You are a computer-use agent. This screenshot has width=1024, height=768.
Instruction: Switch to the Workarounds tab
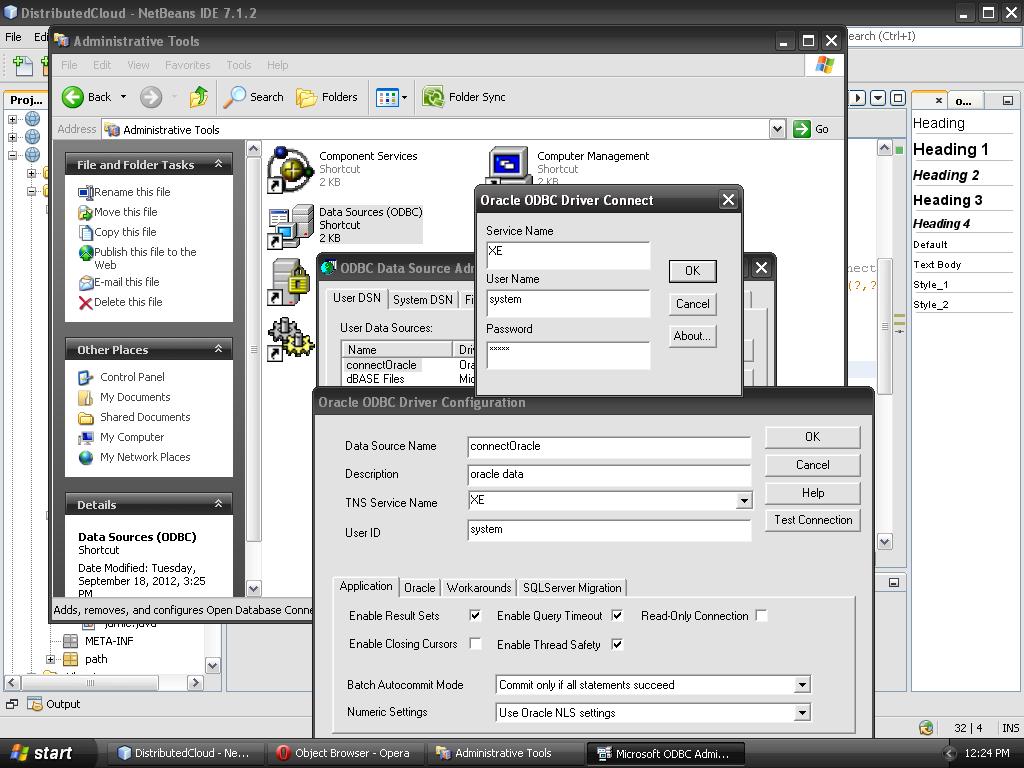[x=479, y=588]
